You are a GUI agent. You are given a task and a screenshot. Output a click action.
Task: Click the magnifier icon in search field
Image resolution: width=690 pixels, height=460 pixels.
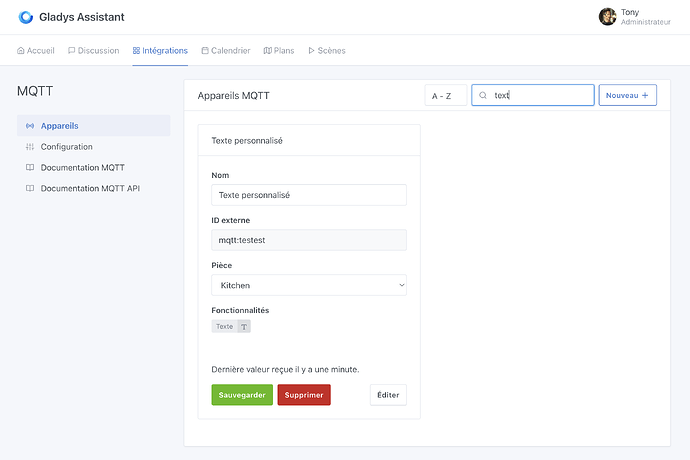(484, 96)
